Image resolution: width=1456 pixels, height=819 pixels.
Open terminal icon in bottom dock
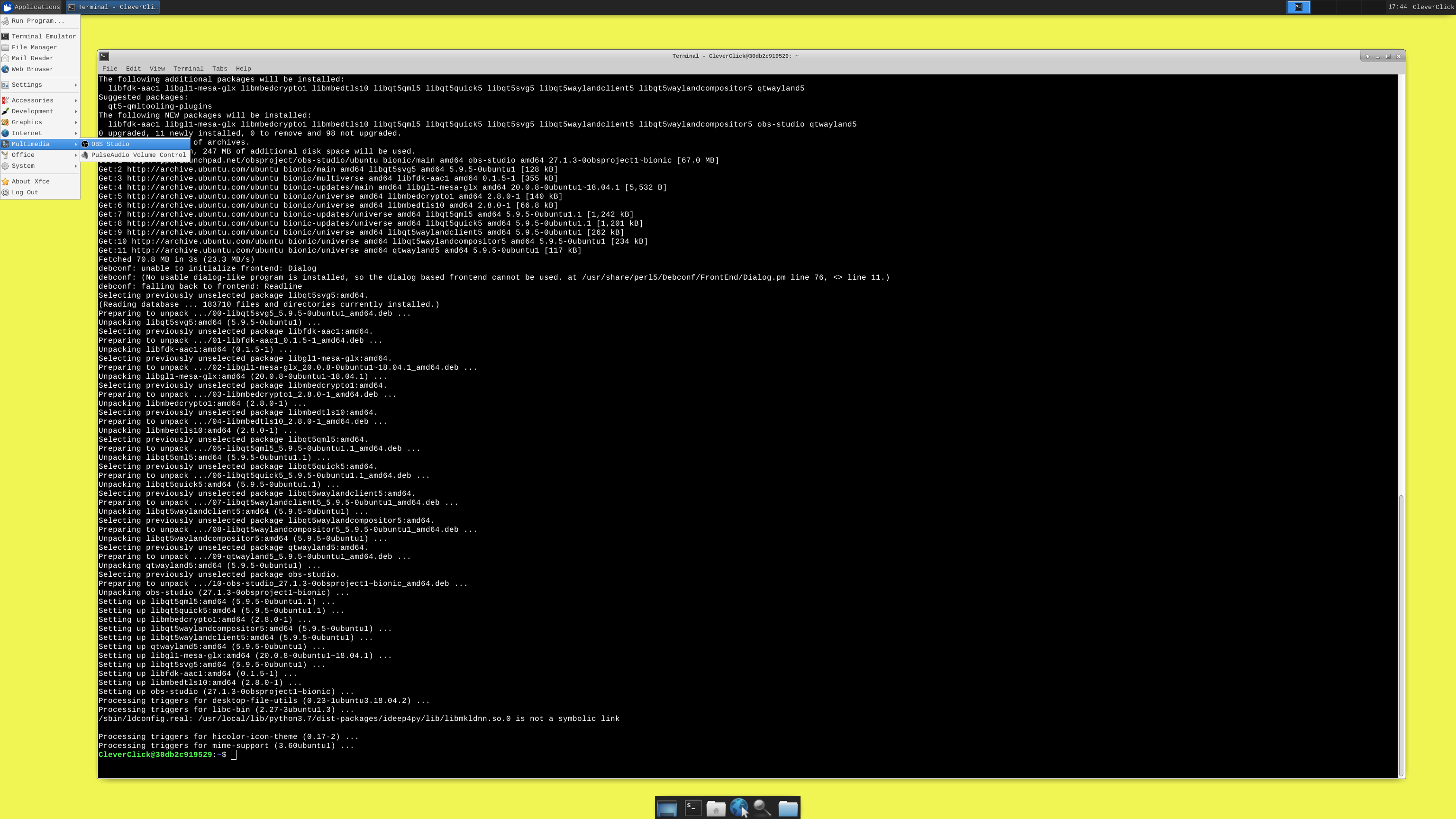[x=693, y=808]
